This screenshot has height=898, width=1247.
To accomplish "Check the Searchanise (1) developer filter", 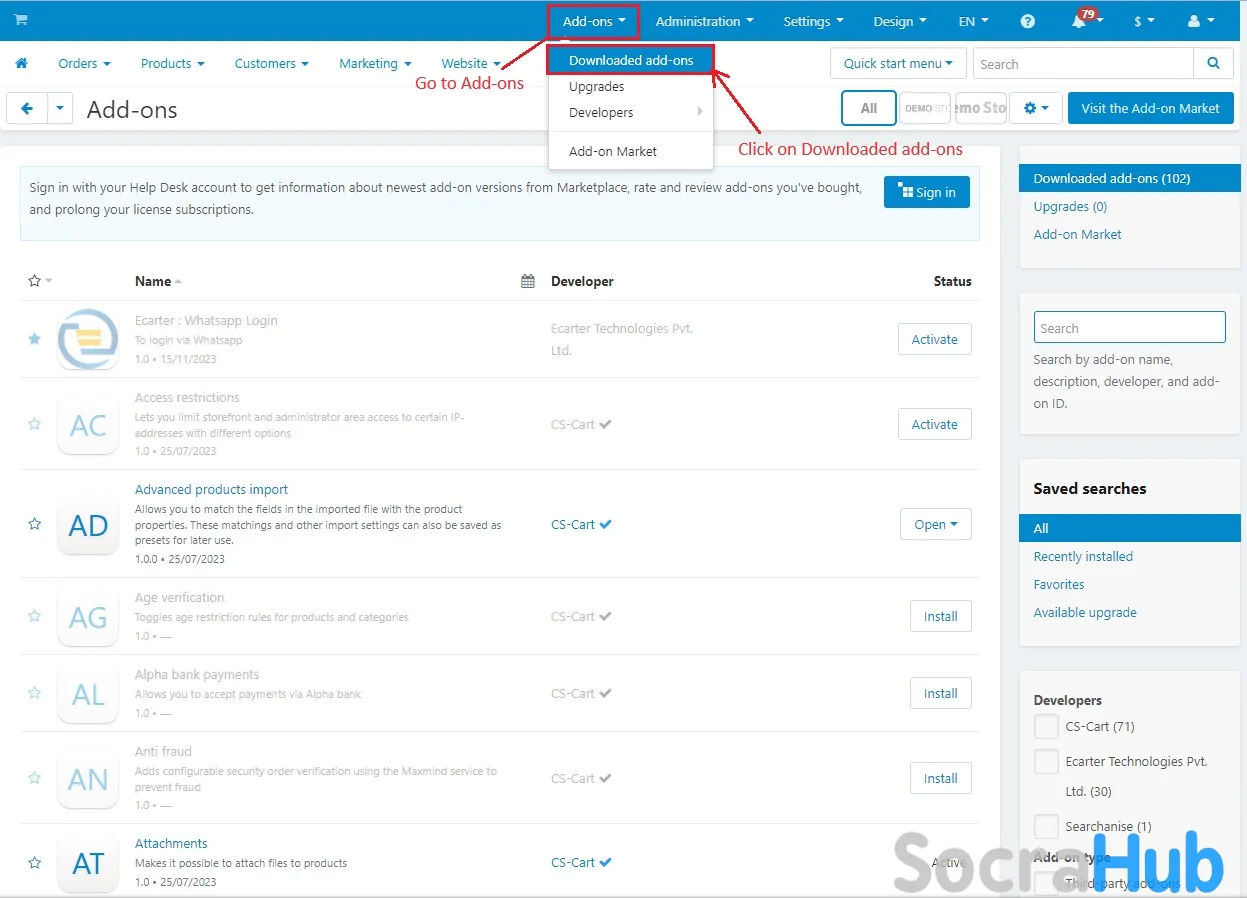I will tap(1046, 827).
